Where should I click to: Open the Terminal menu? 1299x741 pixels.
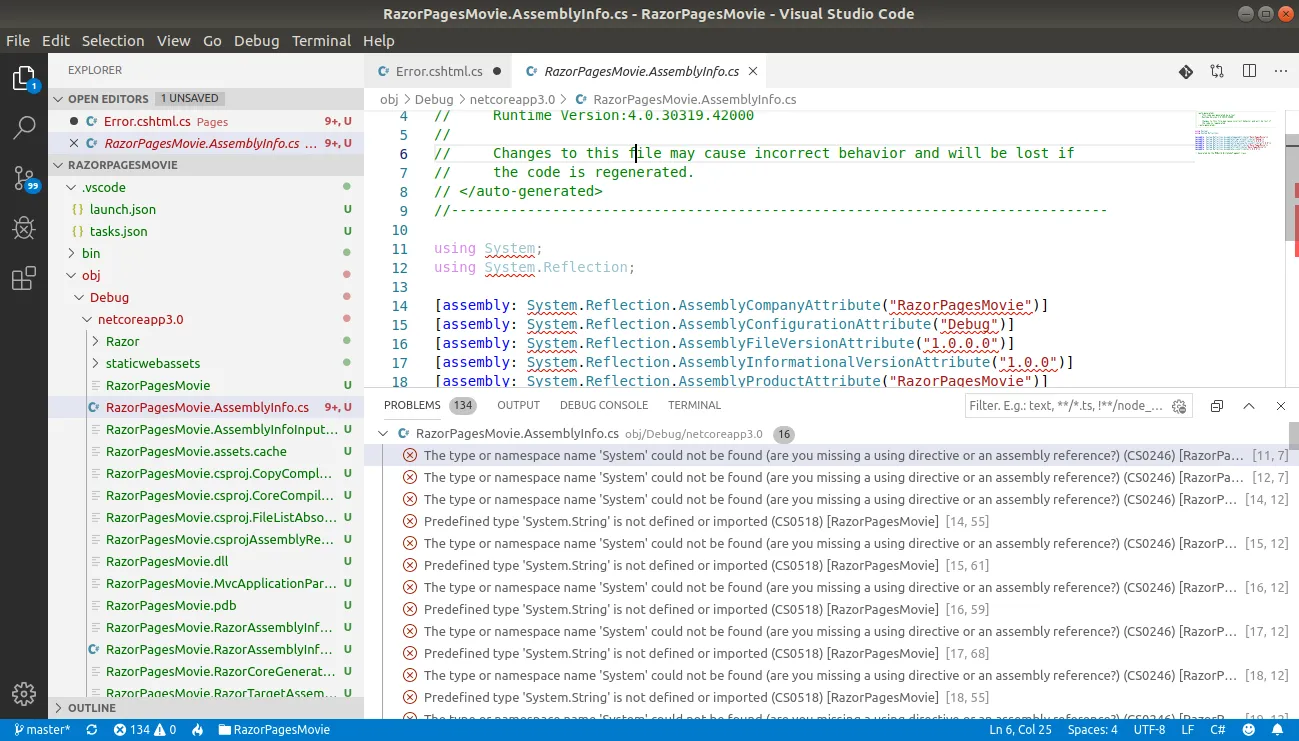click(321, 41)
